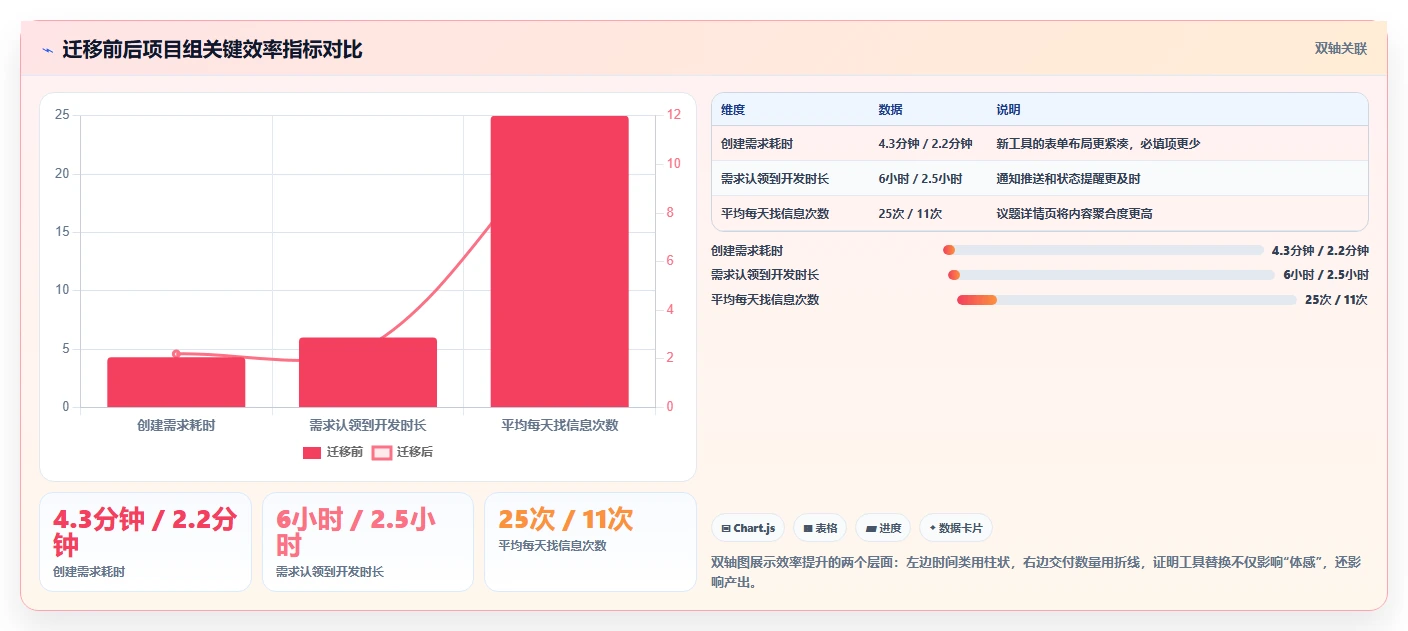The image size is (1408, 631).
Task: Click table cell 4.3分钟 / 2.2分钟
Action: 925,144
